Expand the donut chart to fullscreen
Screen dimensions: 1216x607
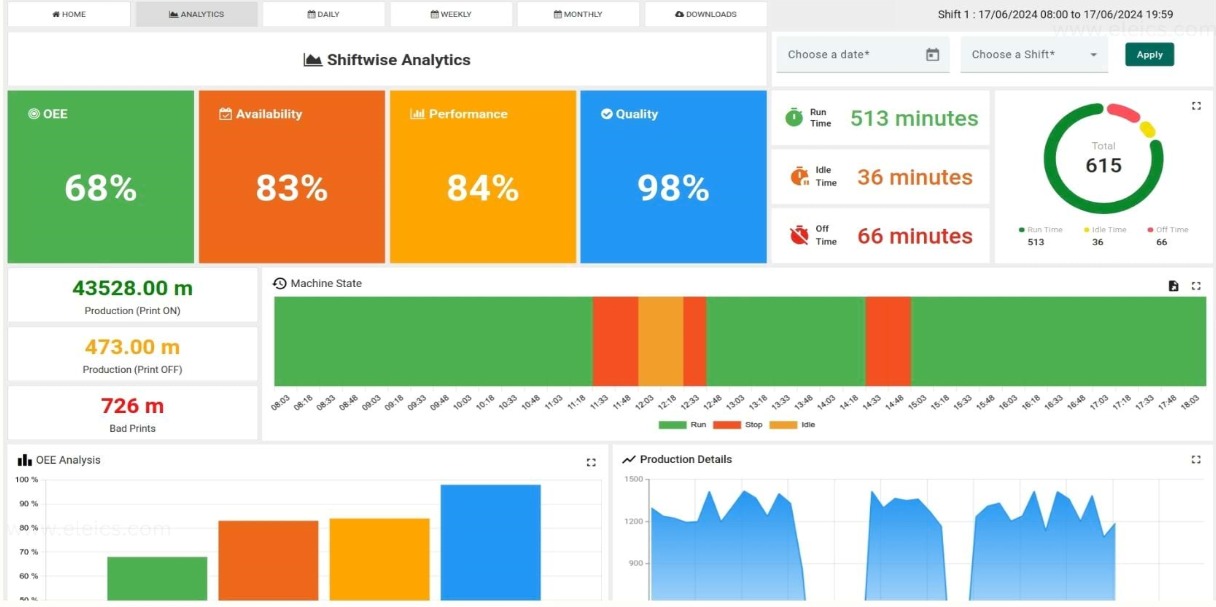point(1196,106)
